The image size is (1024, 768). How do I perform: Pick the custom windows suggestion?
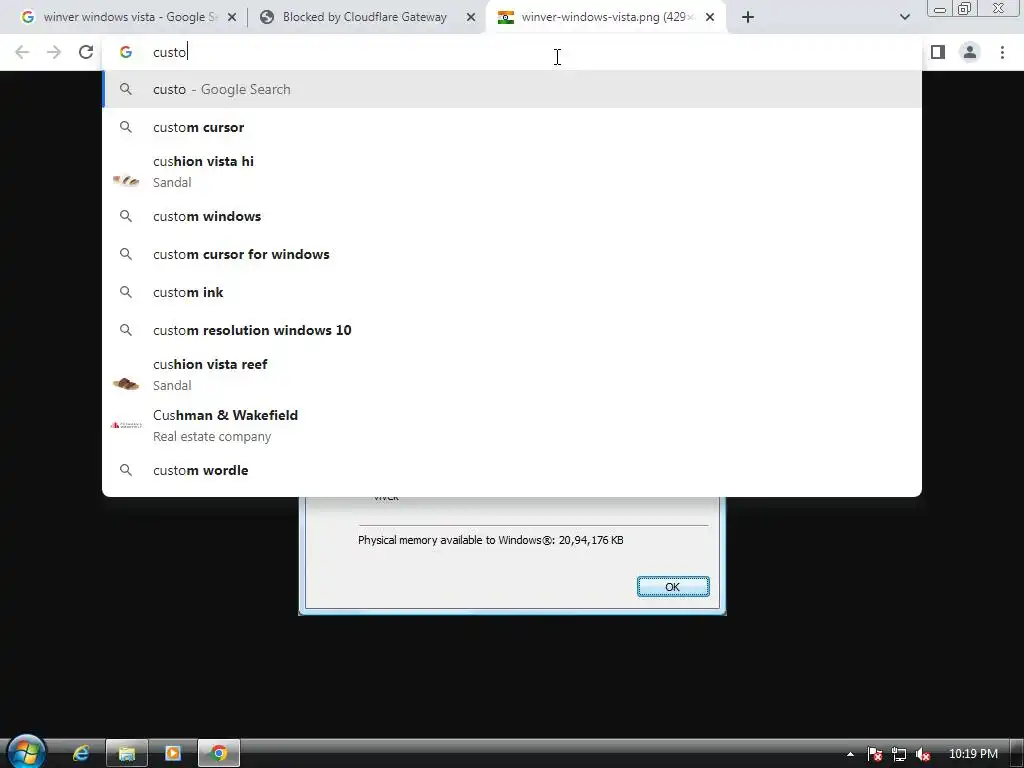[512, 216]
